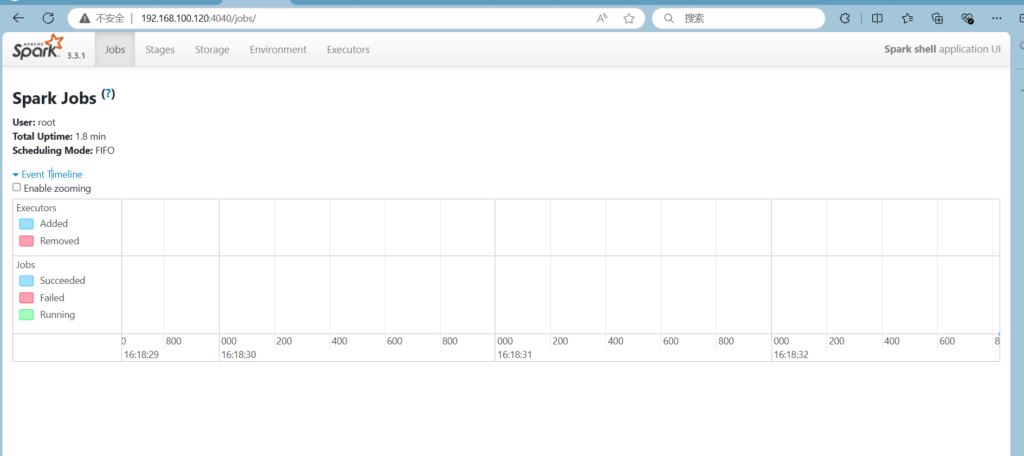Click the browser back arrow
The image size is (1024, 456).
pos(18,18)
